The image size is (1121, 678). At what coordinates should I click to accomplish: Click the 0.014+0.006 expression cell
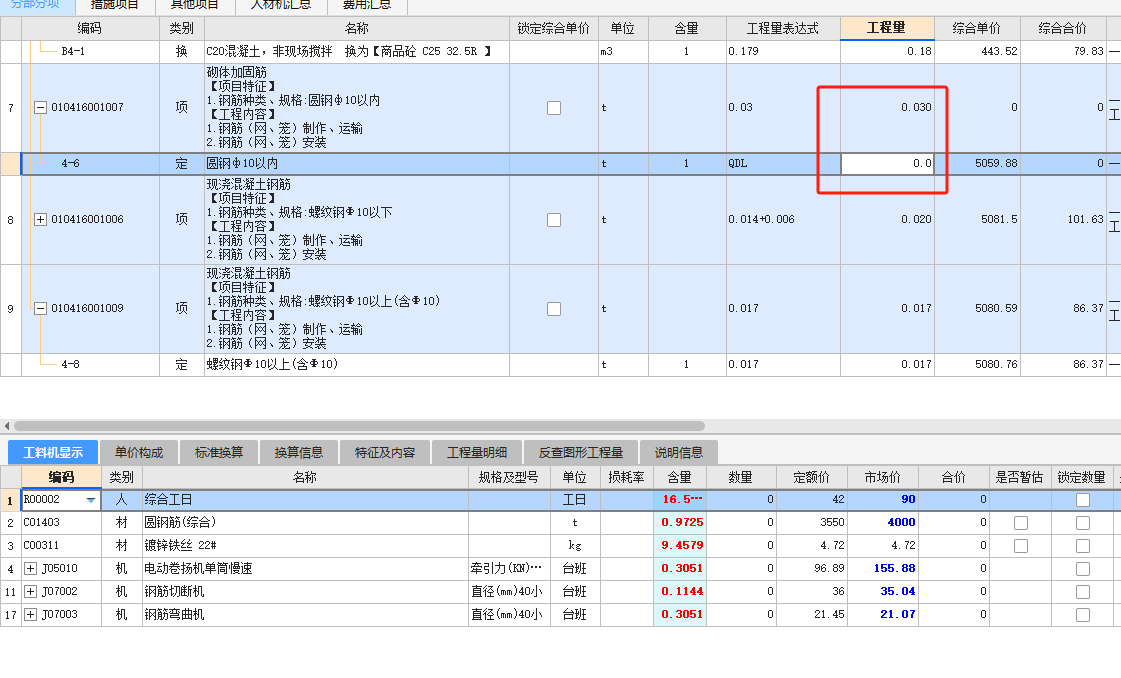[783, 220]
